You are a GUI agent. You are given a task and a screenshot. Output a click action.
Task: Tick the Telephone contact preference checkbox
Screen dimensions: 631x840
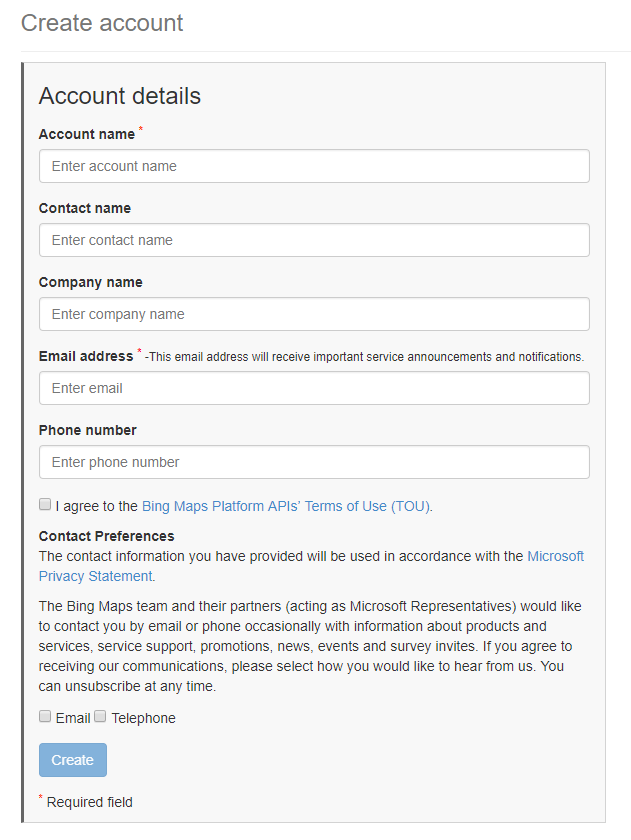pyautogui.click(x=100, y=716)
